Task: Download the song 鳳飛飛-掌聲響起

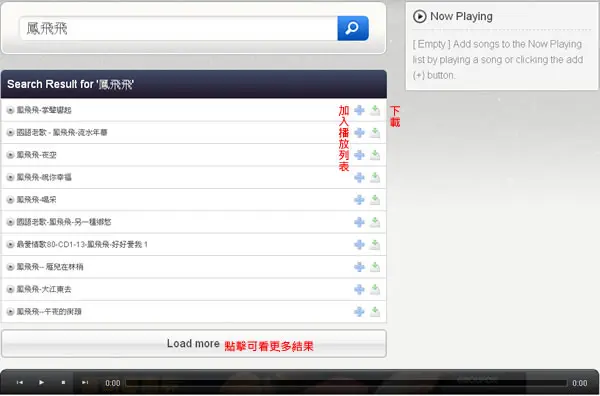Action: click(375, 111)
